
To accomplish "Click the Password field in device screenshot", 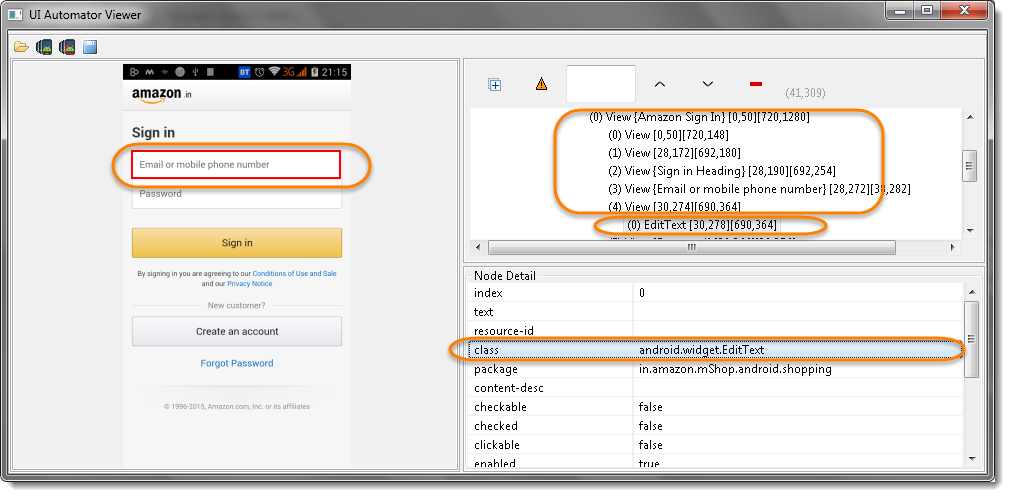I will (236, 194).
